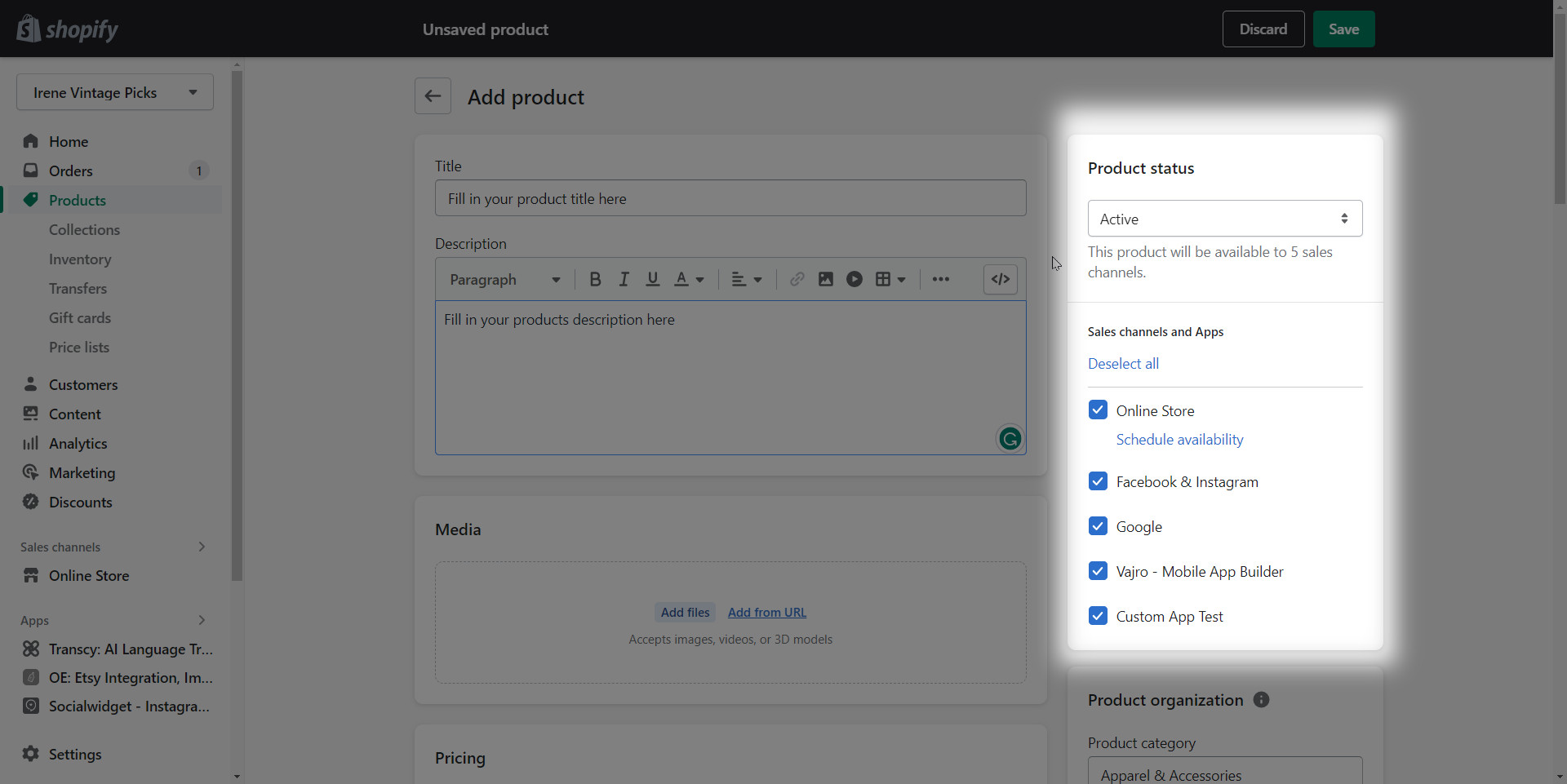Toggle bold formatting in description editor
1567x784 pixels.
pos(595,280)
